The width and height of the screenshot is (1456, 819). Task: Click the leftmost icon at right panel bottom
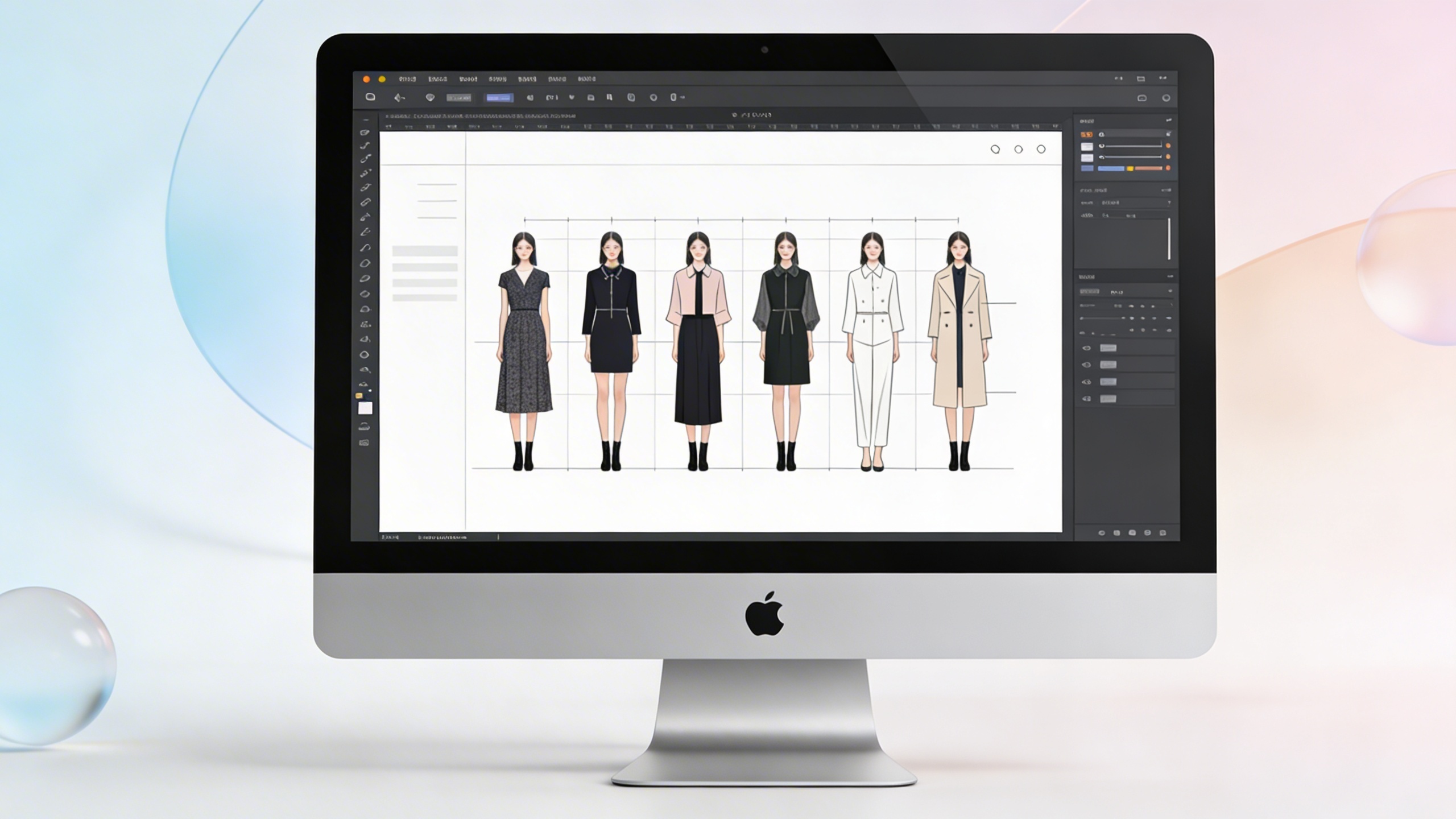1101,533
